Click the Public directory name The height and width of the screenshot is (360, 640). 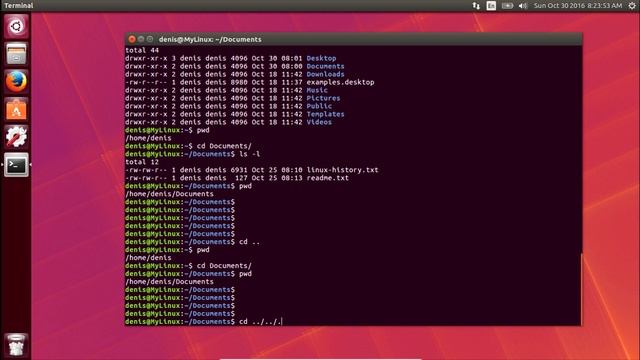click(x=319, y=106)
